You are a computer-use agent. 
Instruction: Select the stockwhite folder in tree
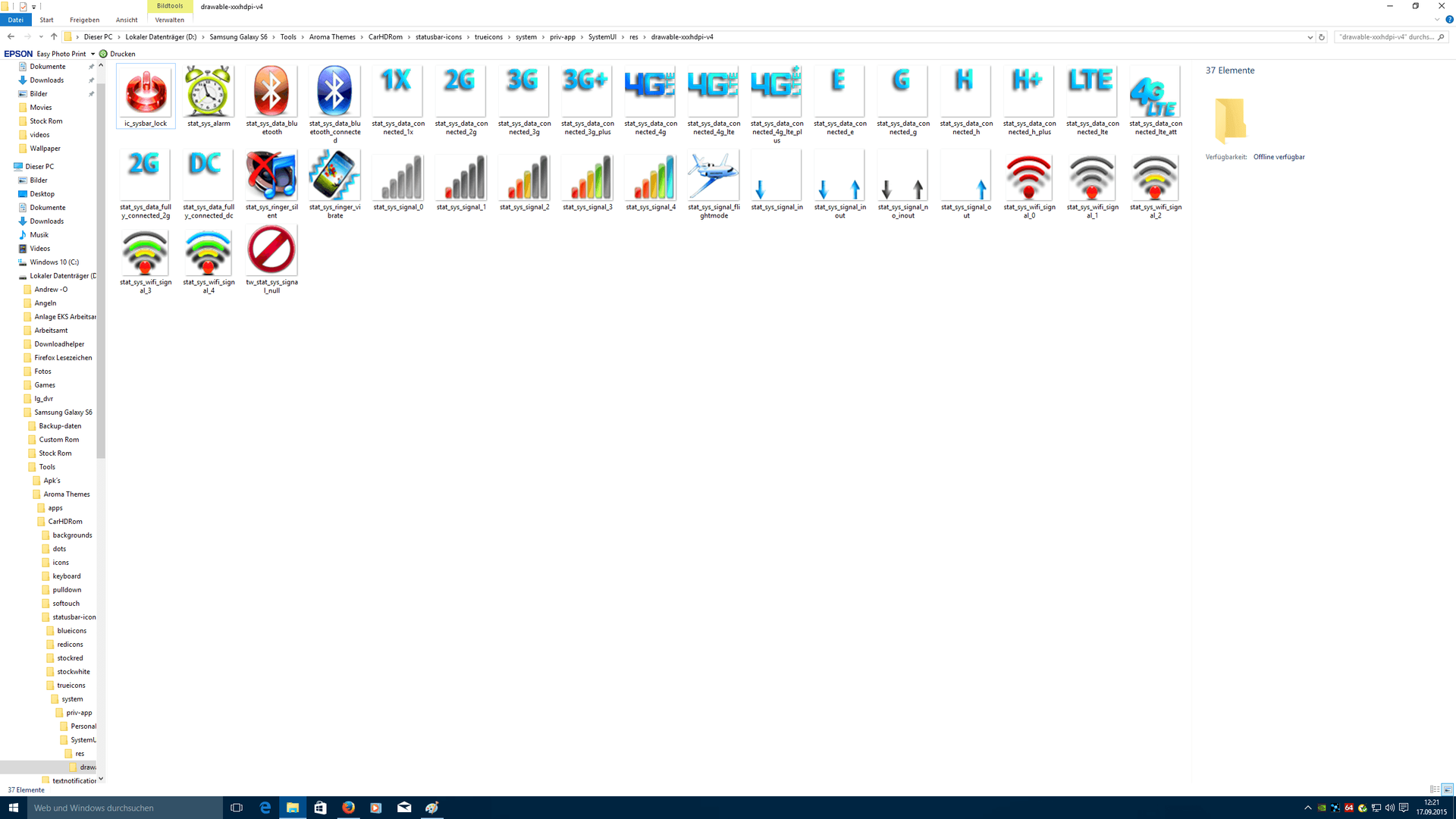(x=73, y=672)
